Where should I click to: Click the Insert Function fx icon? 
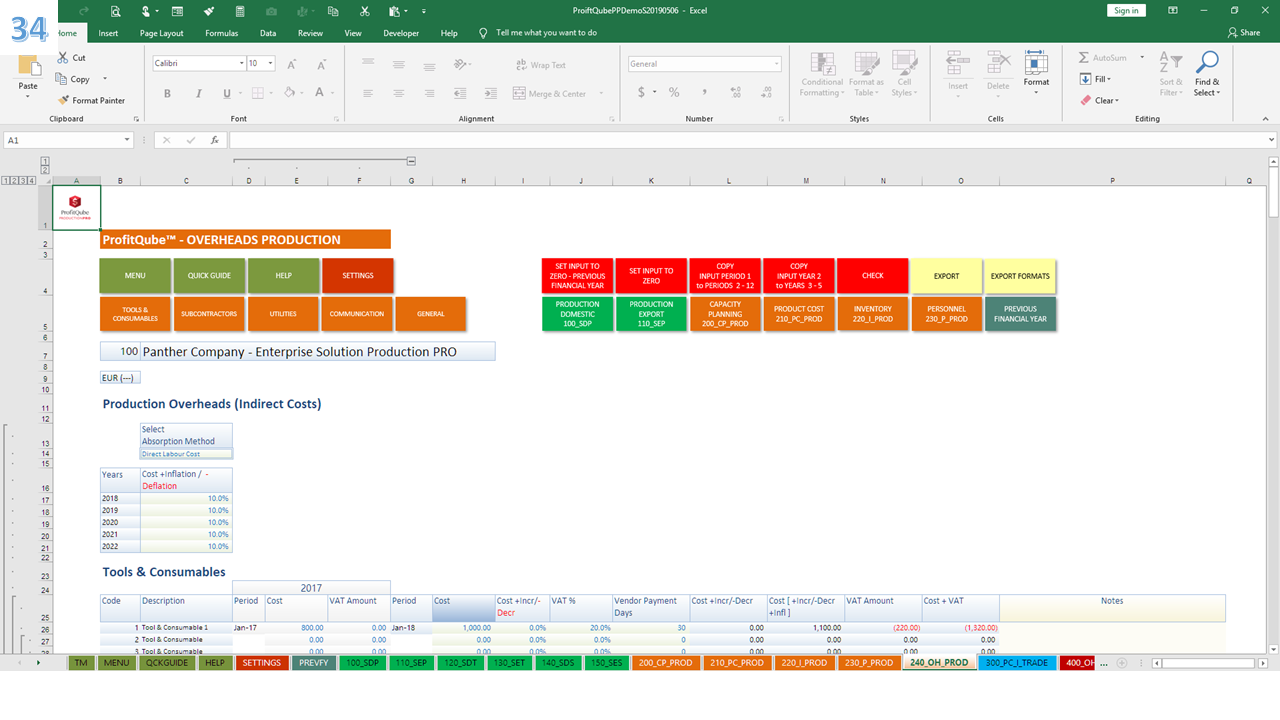214,140
